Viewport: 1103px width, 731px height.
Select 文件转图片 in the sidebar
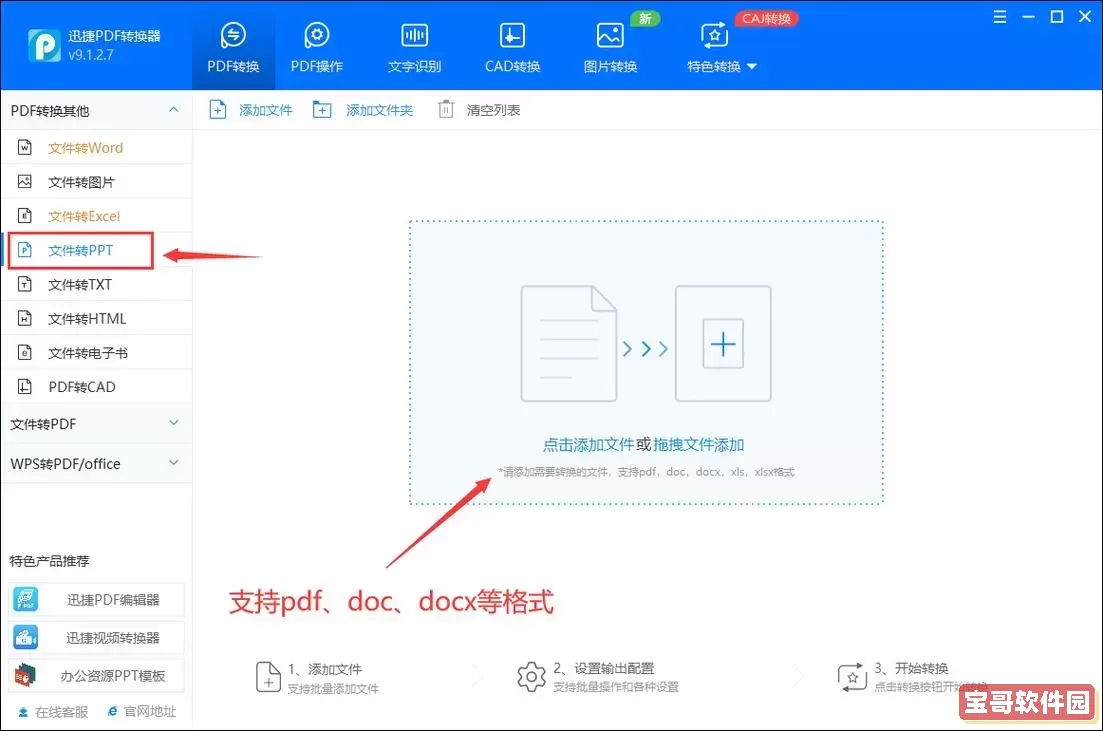[96, 182]
